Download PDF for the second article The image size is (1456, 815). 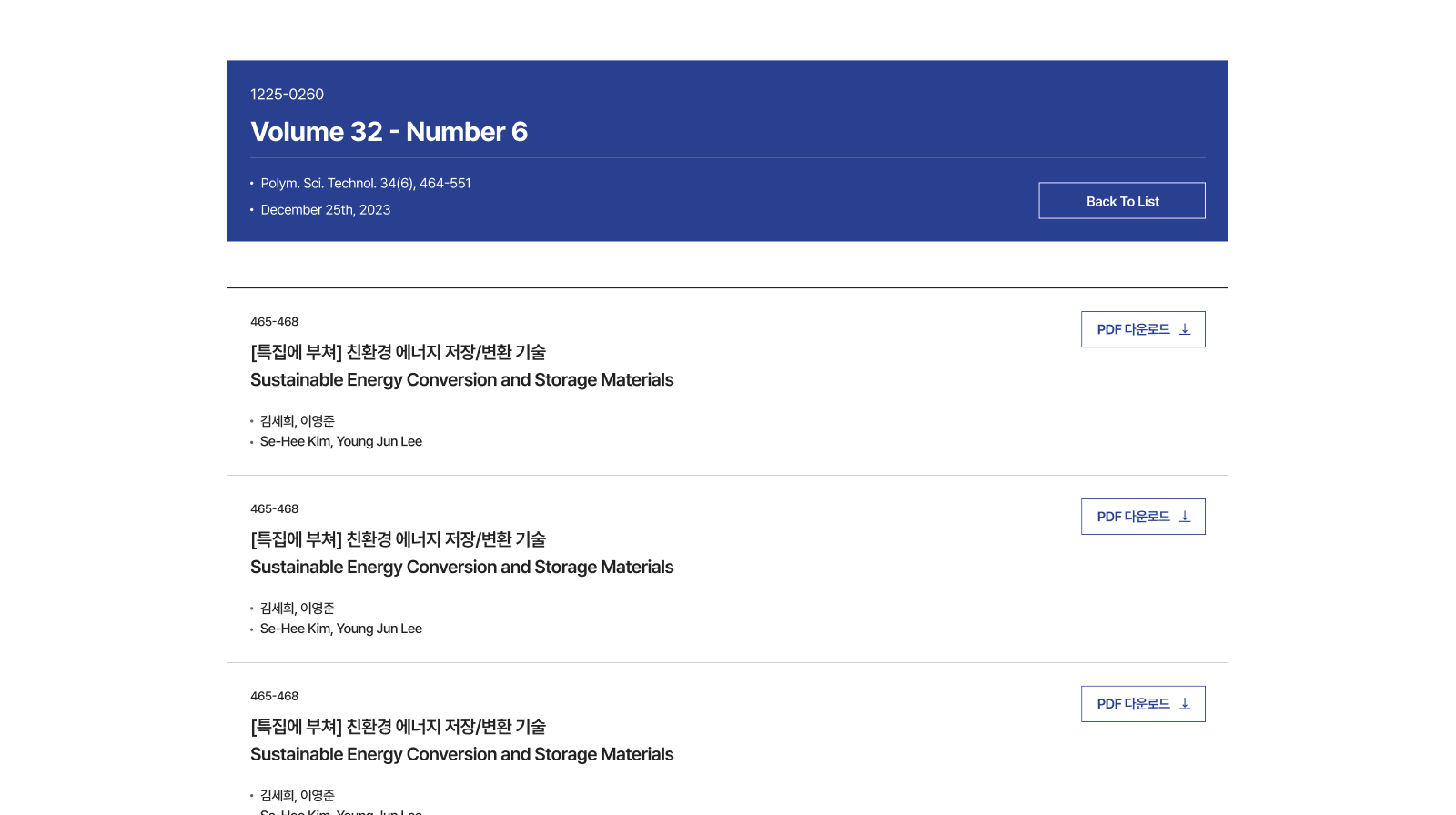tap(1143, 517)
